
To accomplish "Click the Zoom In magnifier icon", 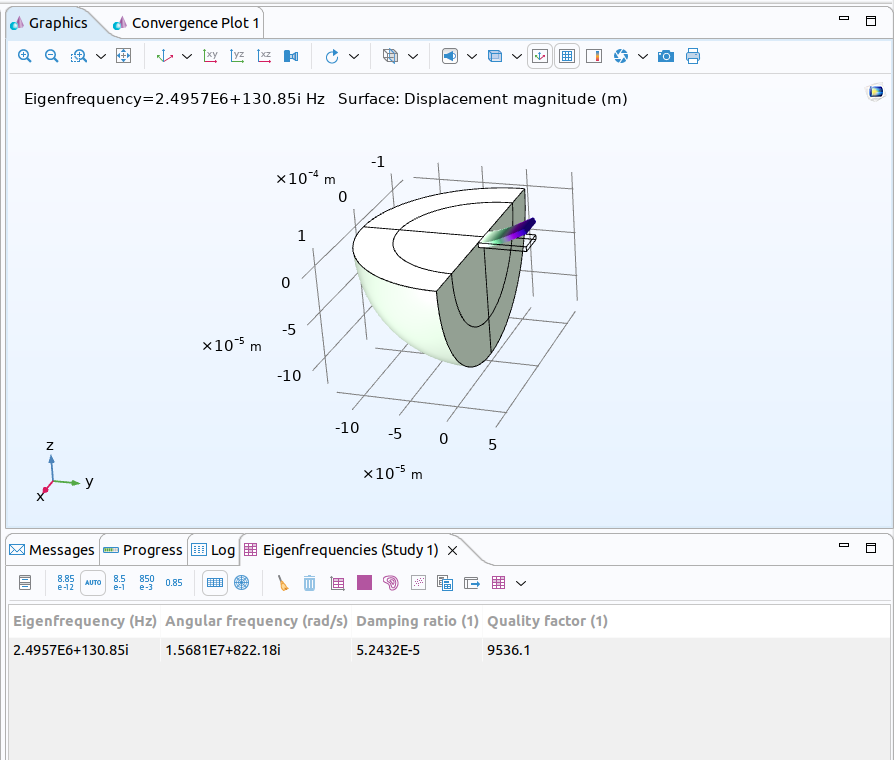I will point(25,56).
